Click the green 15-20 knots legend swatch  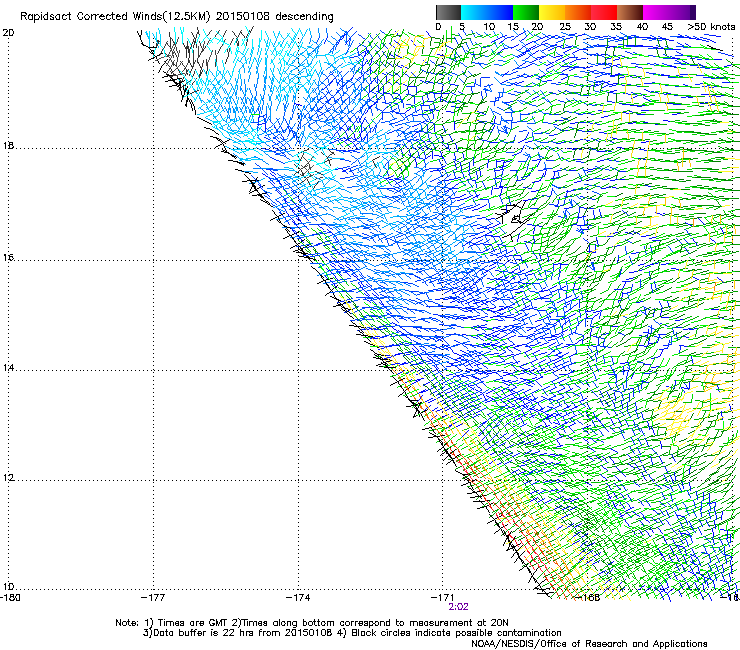(526, 12)
